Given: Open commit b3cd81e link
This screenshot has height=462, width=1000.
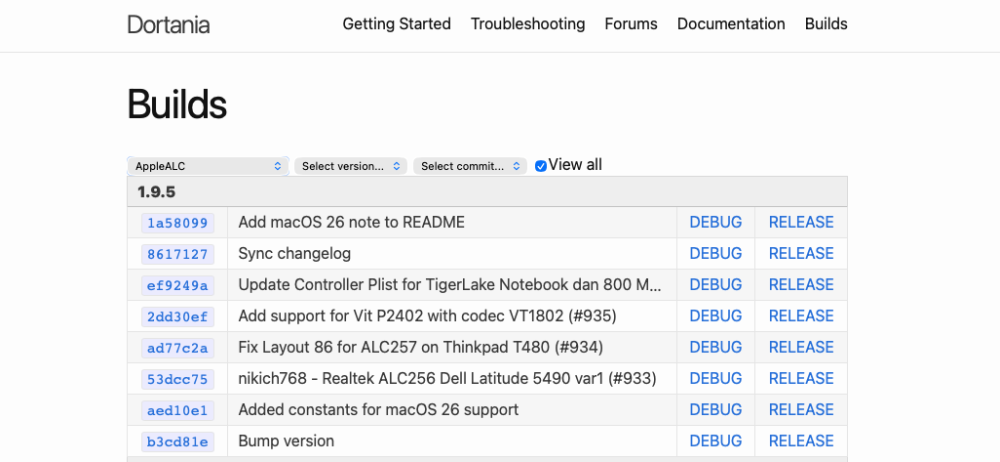Looking at the screenshot, I should click(x=177, y=442).
